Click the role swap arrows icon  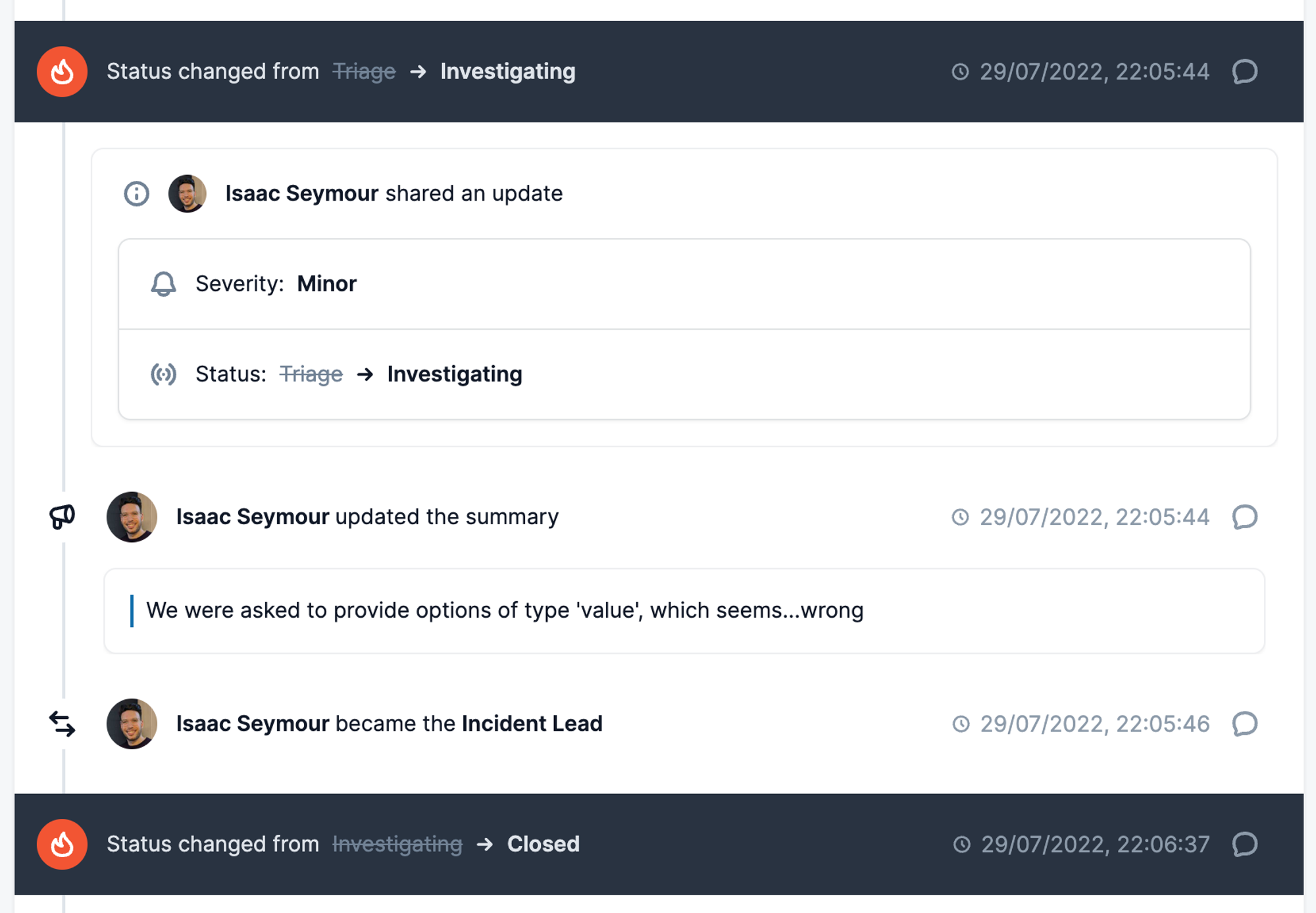point(62,724)
